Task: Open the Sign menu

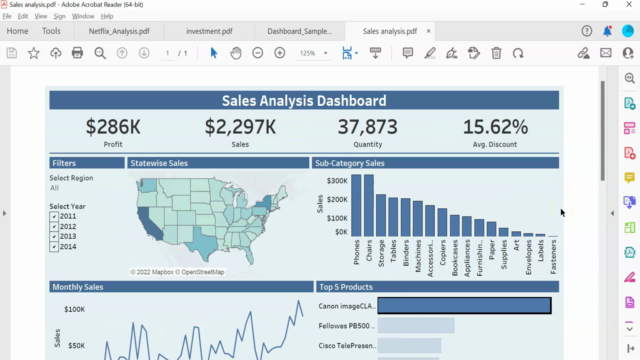Action: (59, 16)
